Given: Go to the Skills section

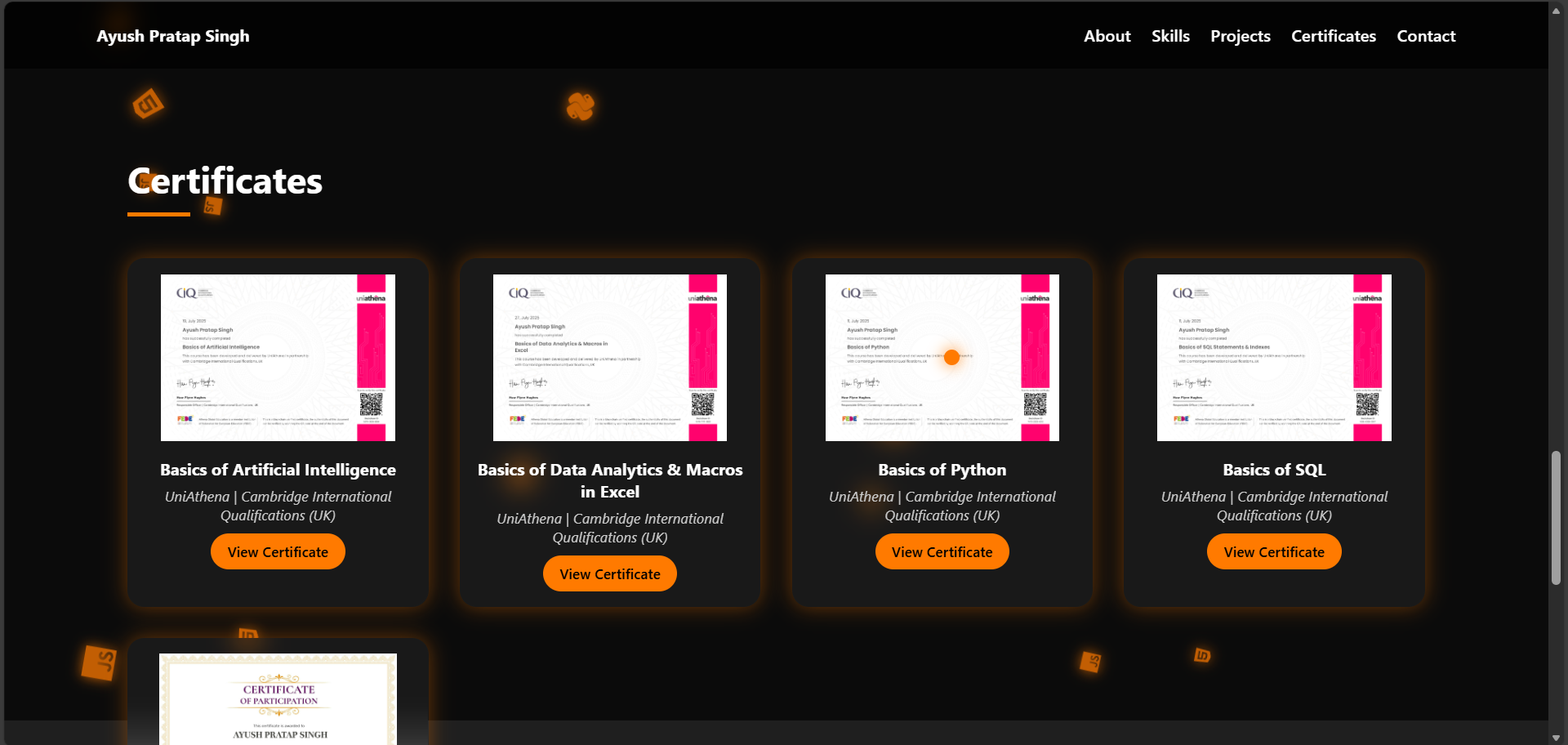Looking at the screenshot, I should (1170, 36).
